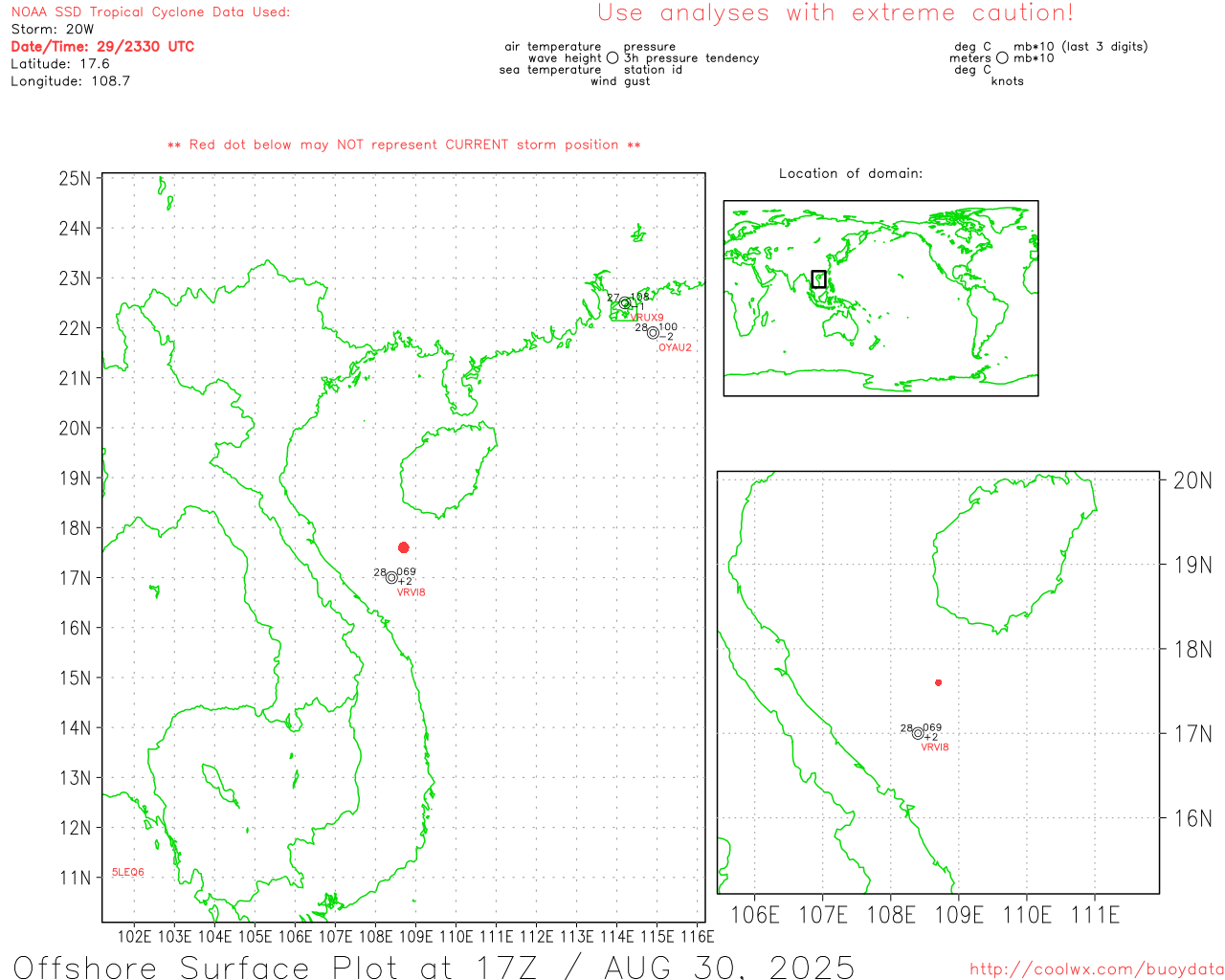The height and width of the screenshot is (980, 1225).
Task: Click the '102E' longitude axis label
Action: point(134,937)
